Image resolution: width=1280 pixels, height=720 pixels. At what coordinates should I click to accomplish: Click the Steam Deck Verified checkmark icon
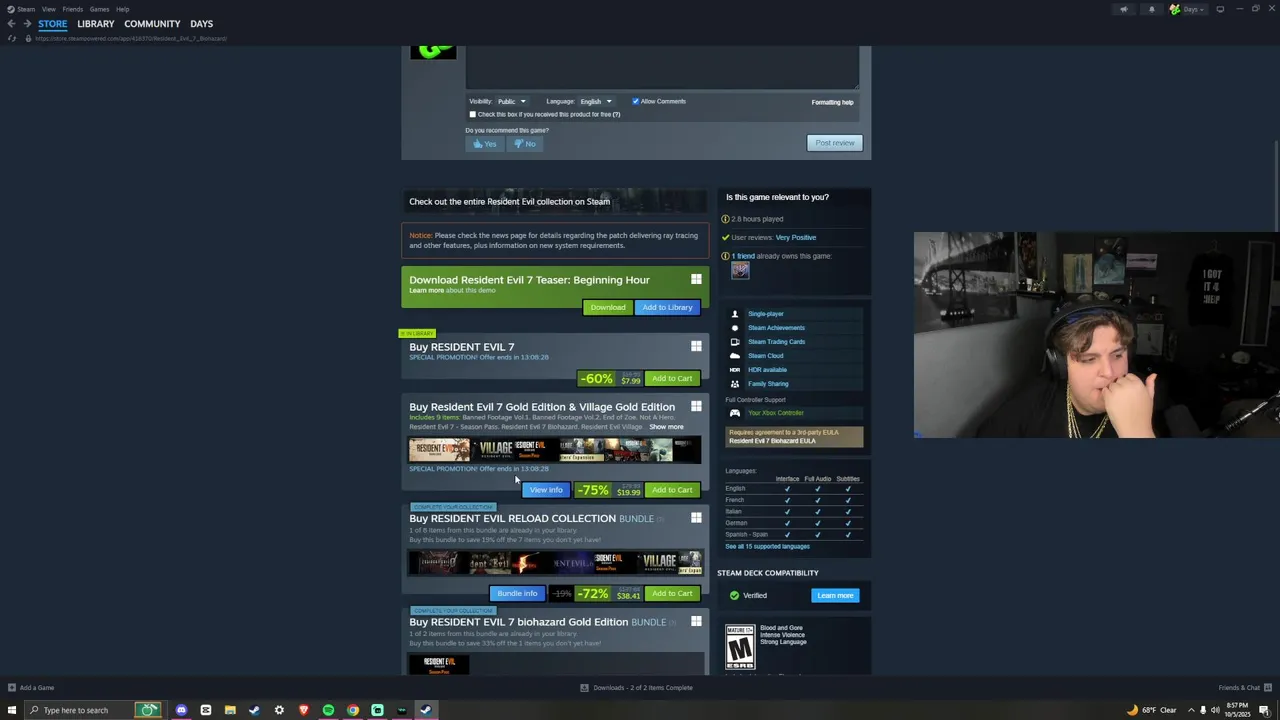pyautogui.click(x=734, y=595)
